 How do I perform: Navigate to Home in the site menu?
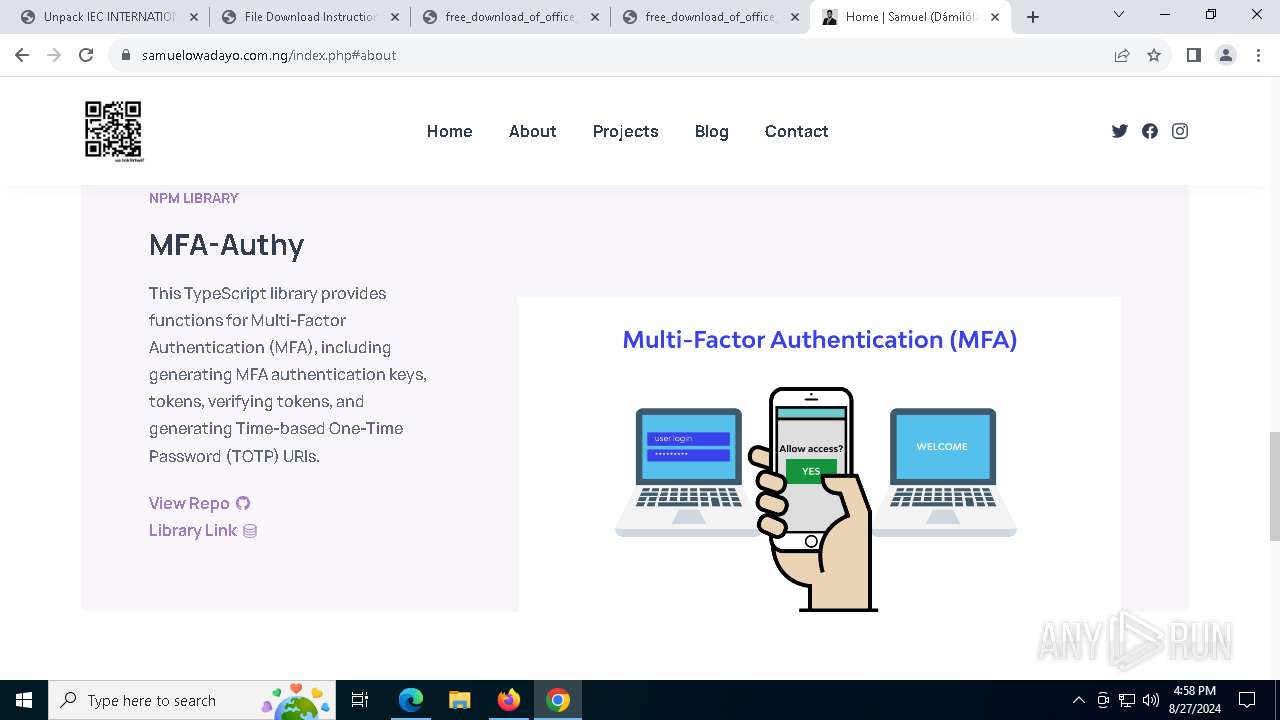click(449, 131)
